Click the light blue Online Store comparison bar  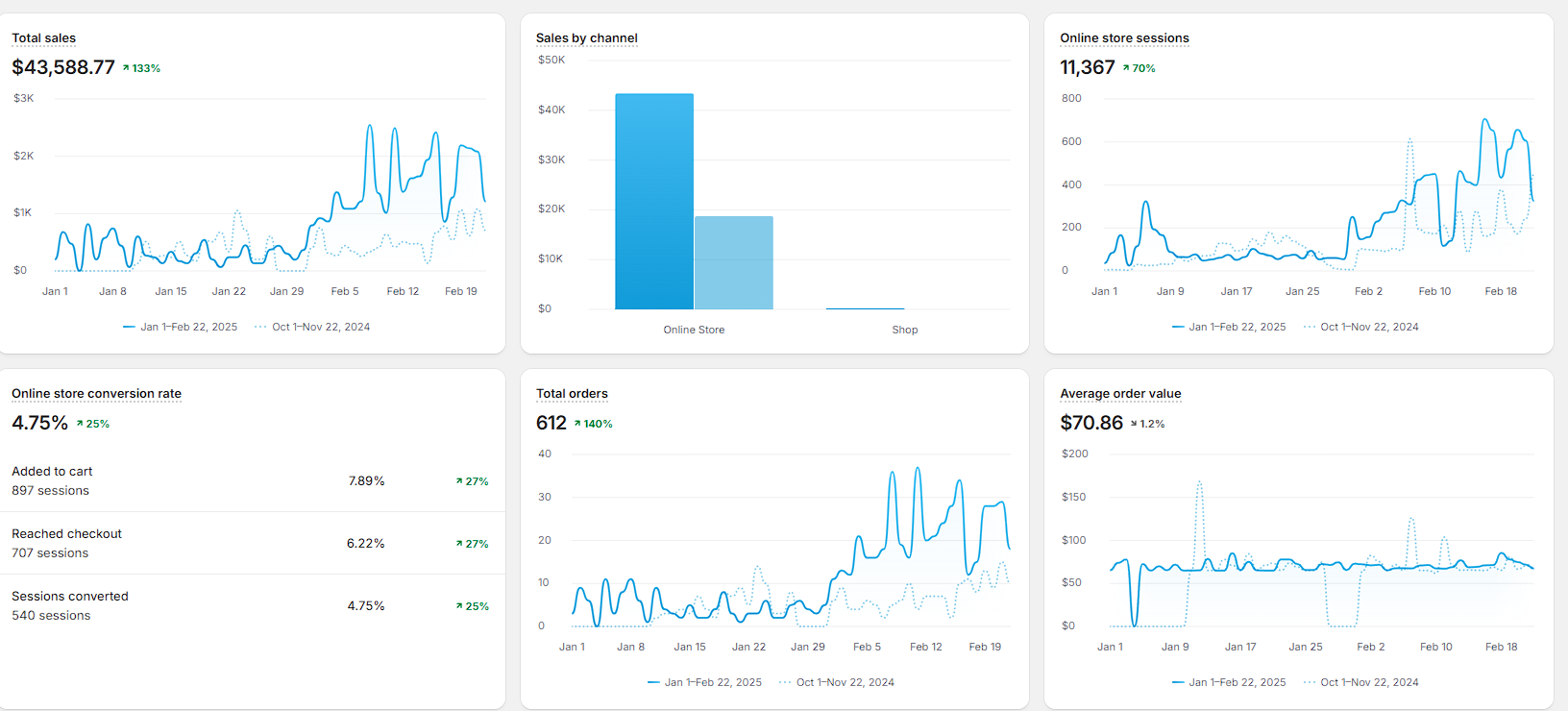(x=734, y=263)
